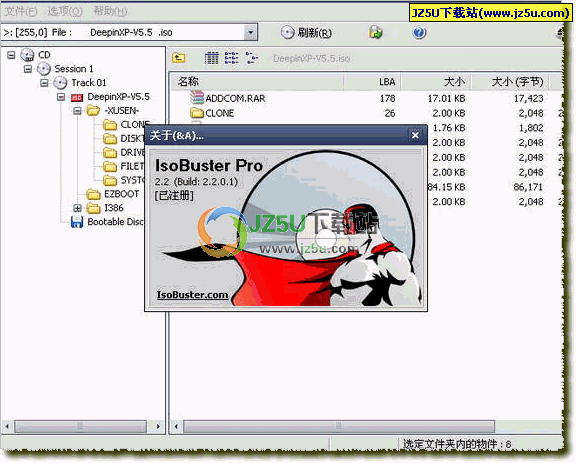
Task: Click the up one folder icon
Action: [179, 58]
